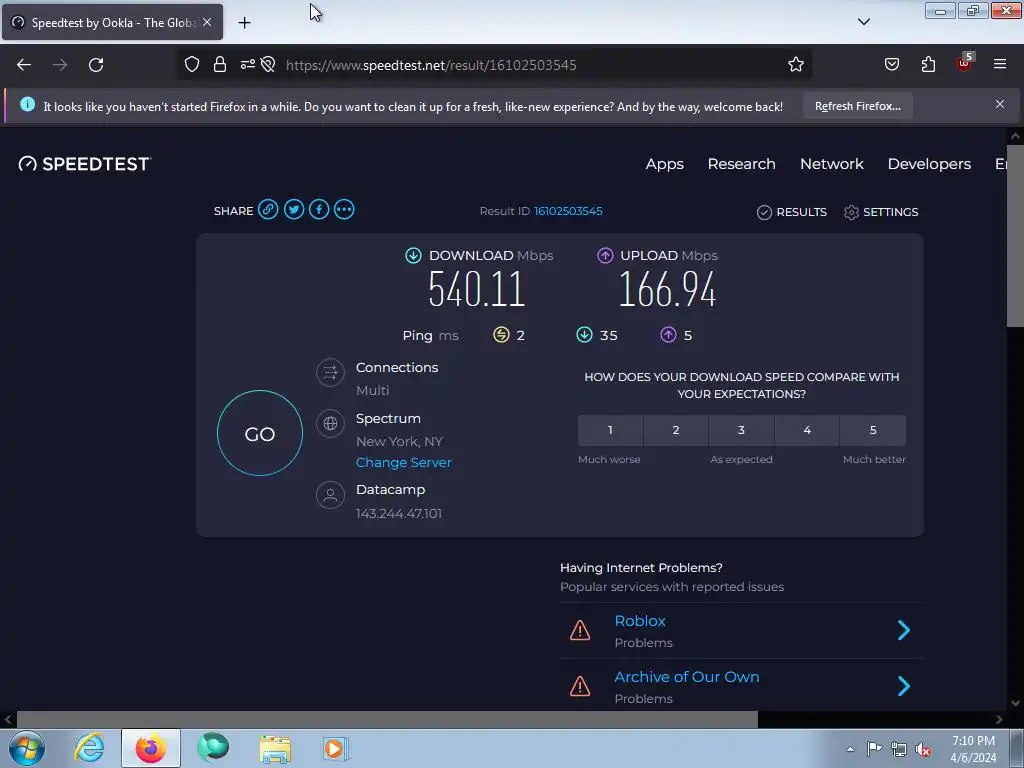
Task: Rate download speed as 4
Action: tap(807, 430)
